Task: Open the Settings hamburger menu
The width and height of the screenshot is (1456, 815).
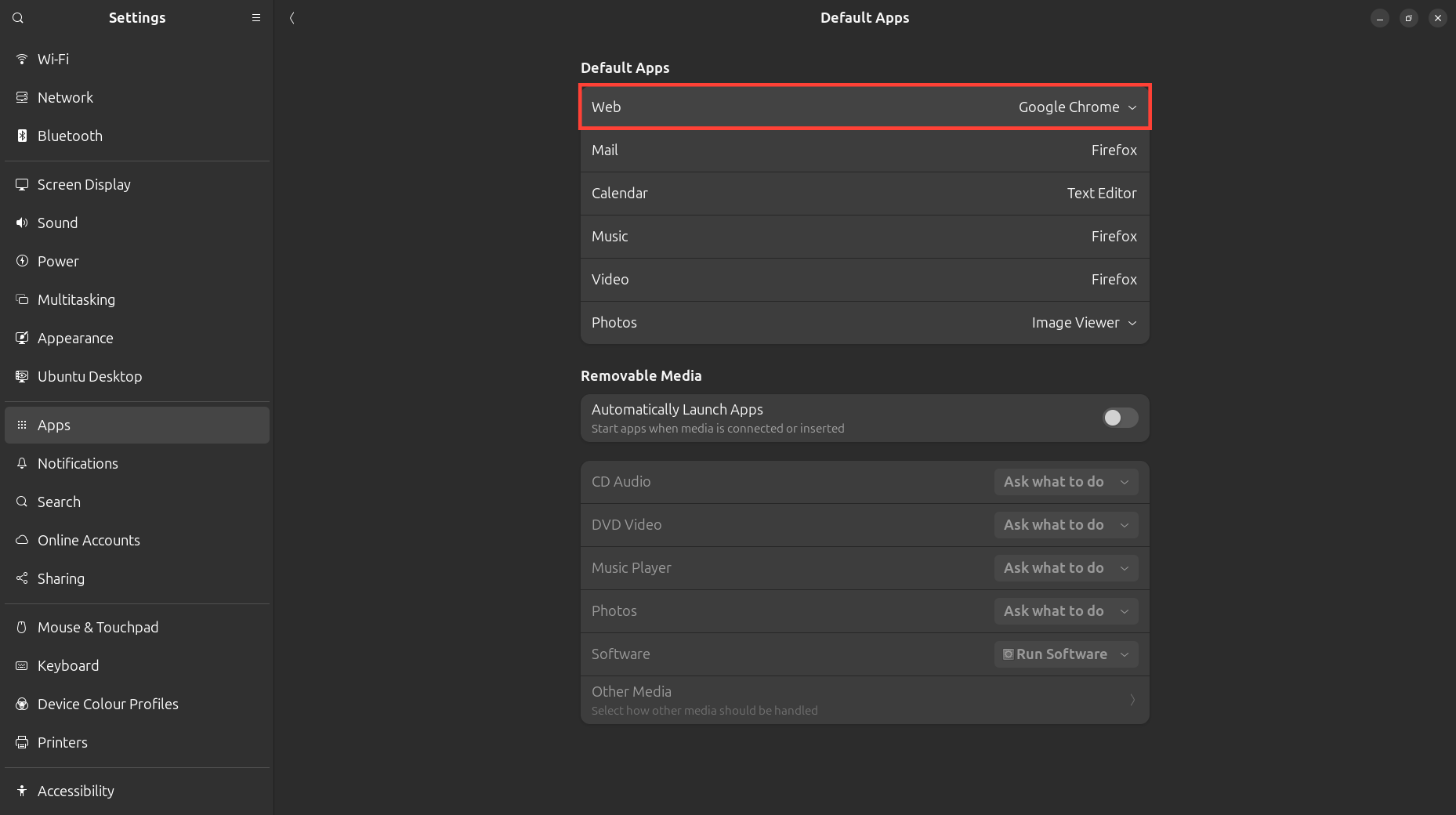Action: [255, 18]
